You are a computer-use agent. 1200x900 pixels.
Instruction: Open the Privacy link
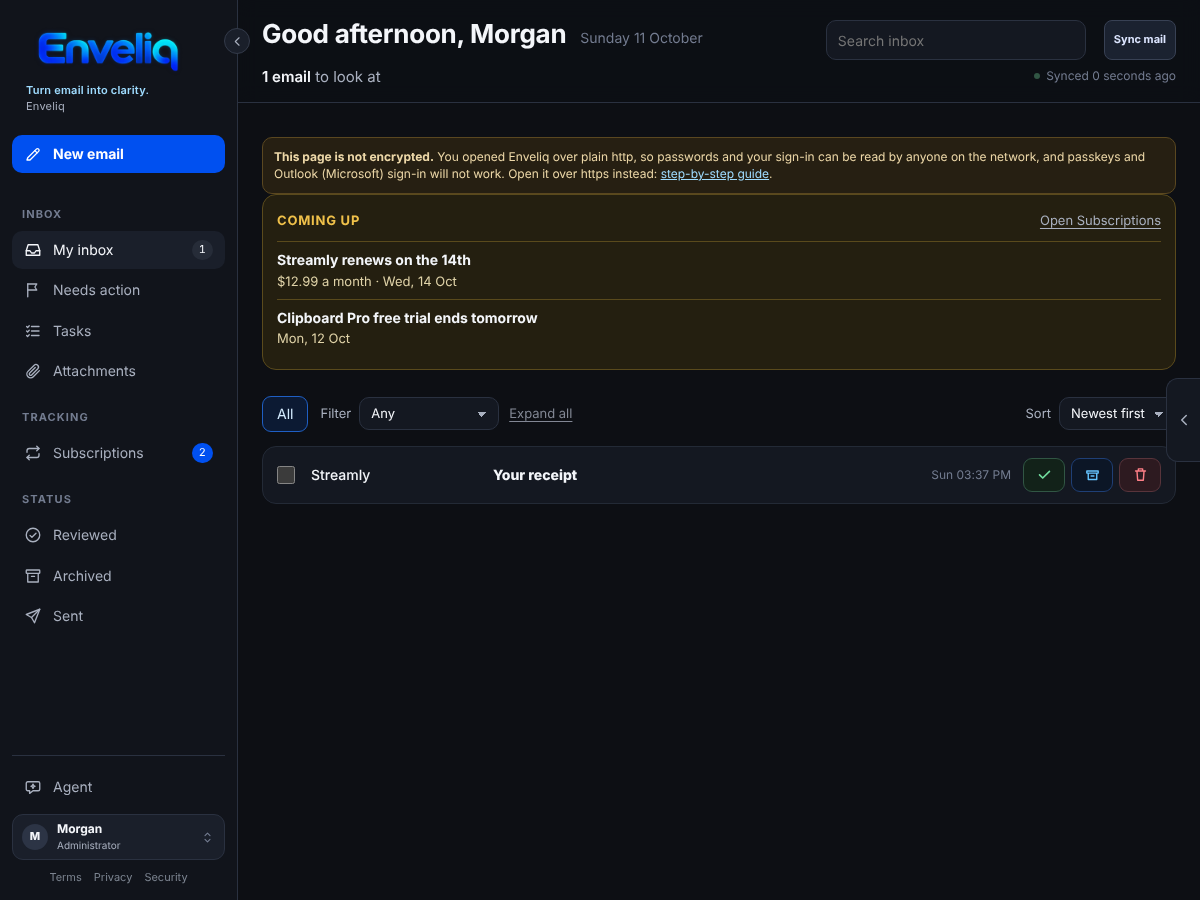(113, 877)
